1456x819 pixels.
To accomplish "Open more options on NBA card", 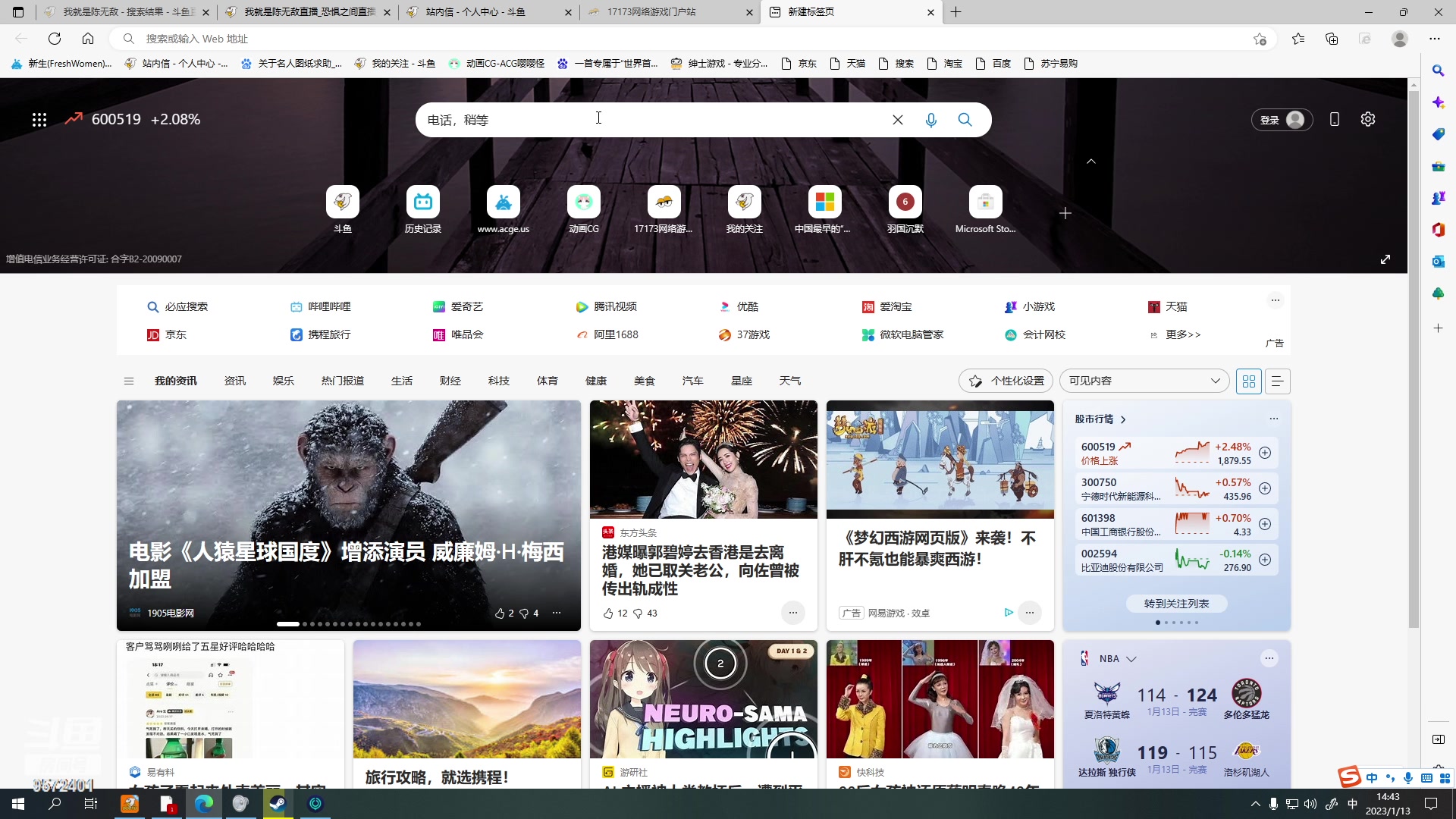I will (x=1269, y=658).
